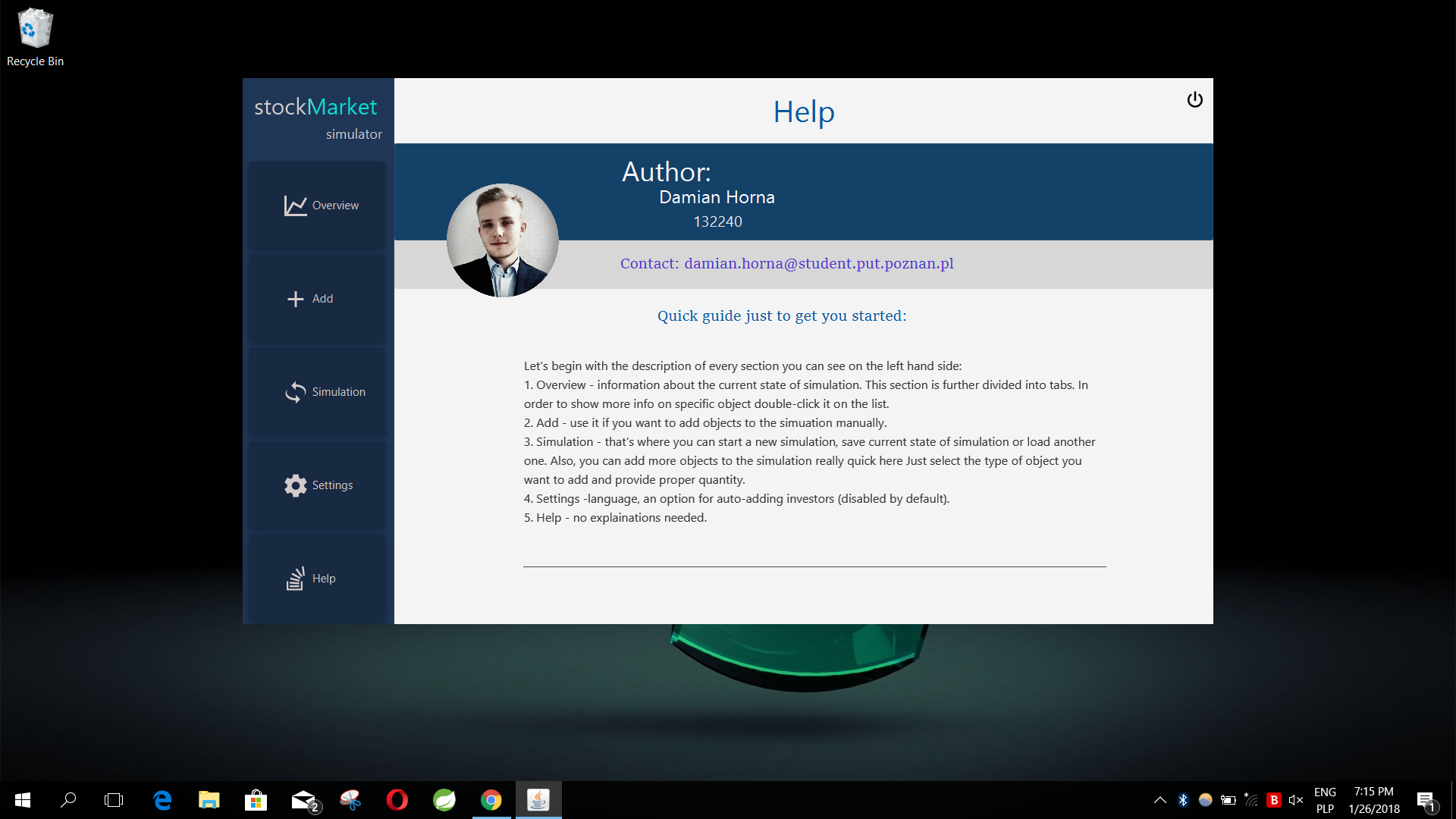This screenshot has height=819, width=1456.
Task: Open the ENG PLP language switcher
Action: coord(1325,800)
